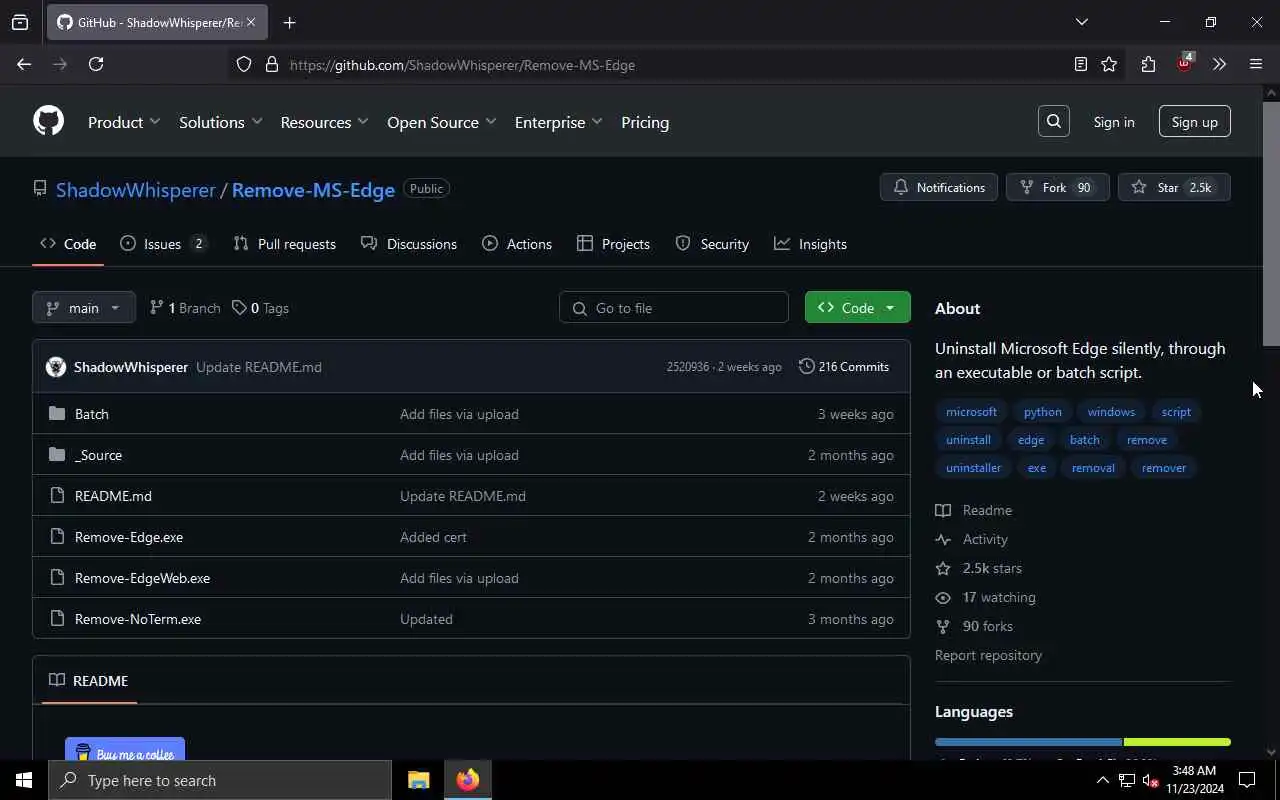
Task: Click the page vertical scrollbar thumb
Action: (1271, 222)
